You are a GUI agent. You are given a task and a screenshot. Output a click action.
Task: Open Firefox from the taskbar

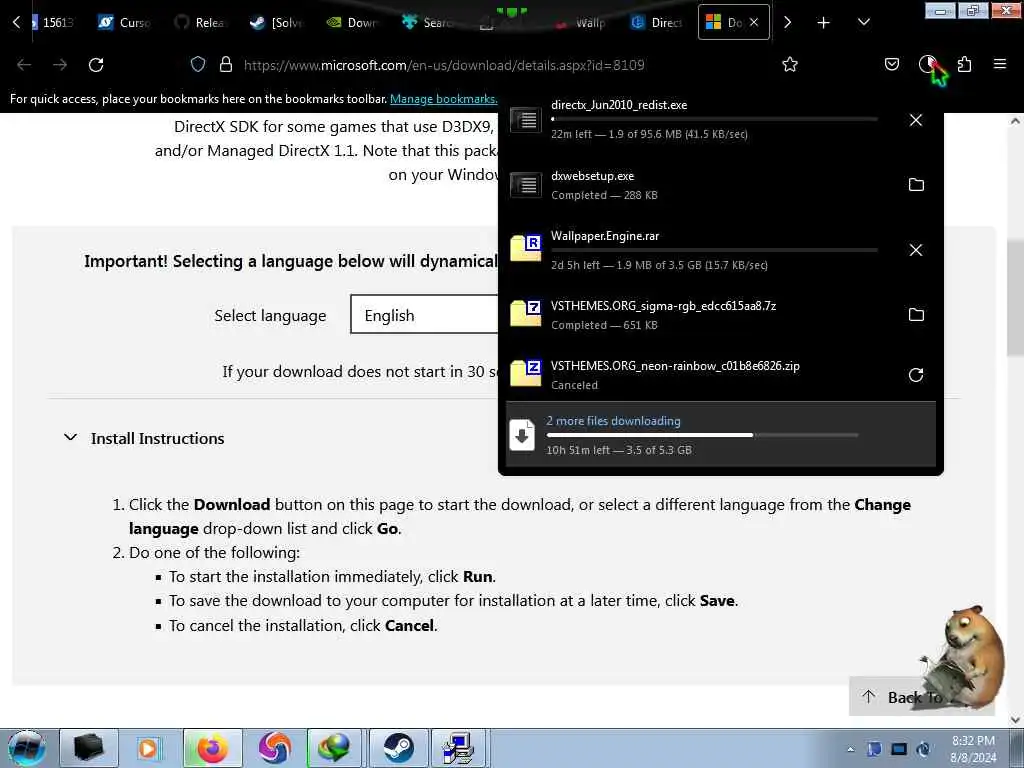(212, 748)
